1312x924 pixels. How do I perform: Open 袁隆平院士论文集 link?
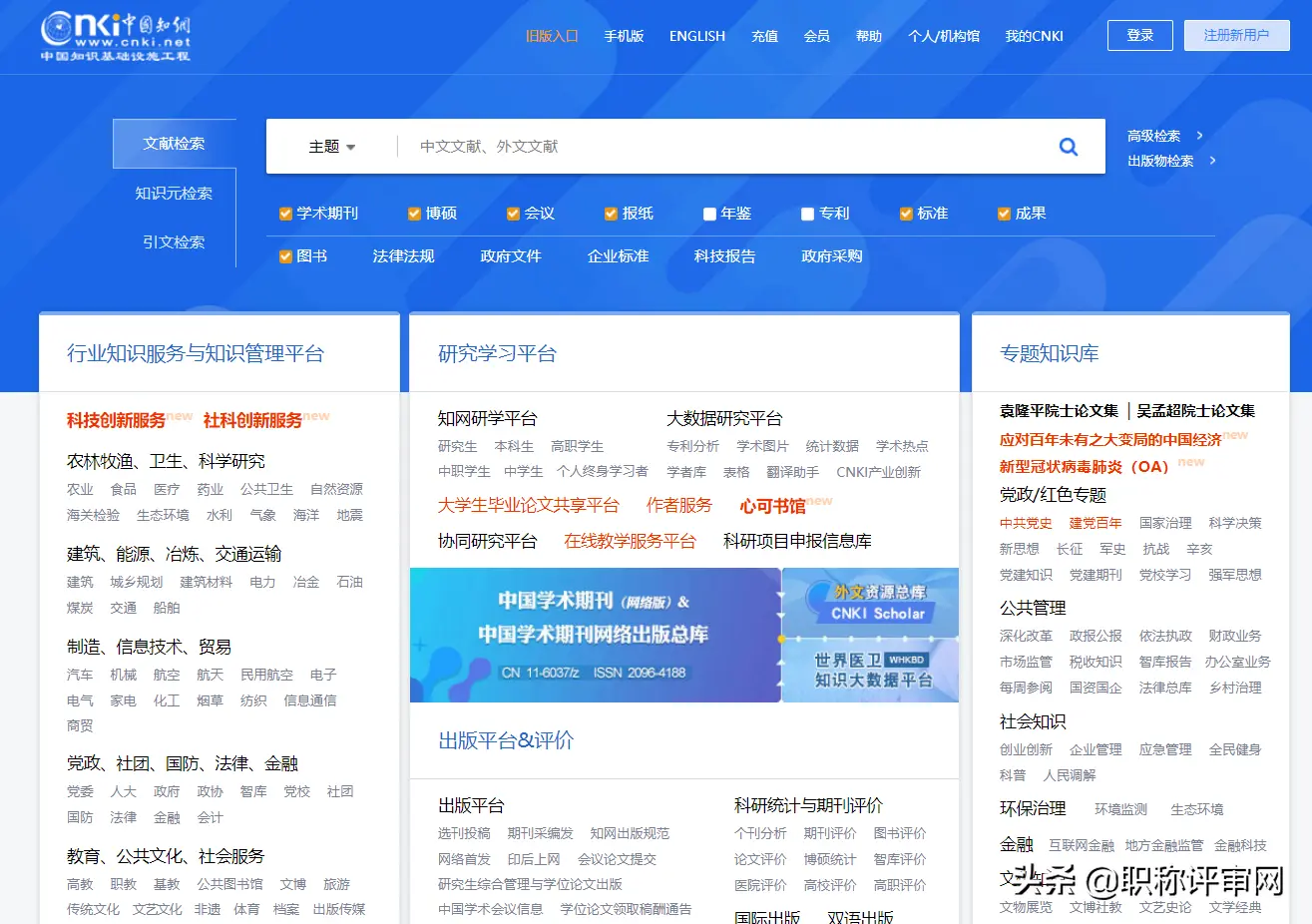(1060, 411)
